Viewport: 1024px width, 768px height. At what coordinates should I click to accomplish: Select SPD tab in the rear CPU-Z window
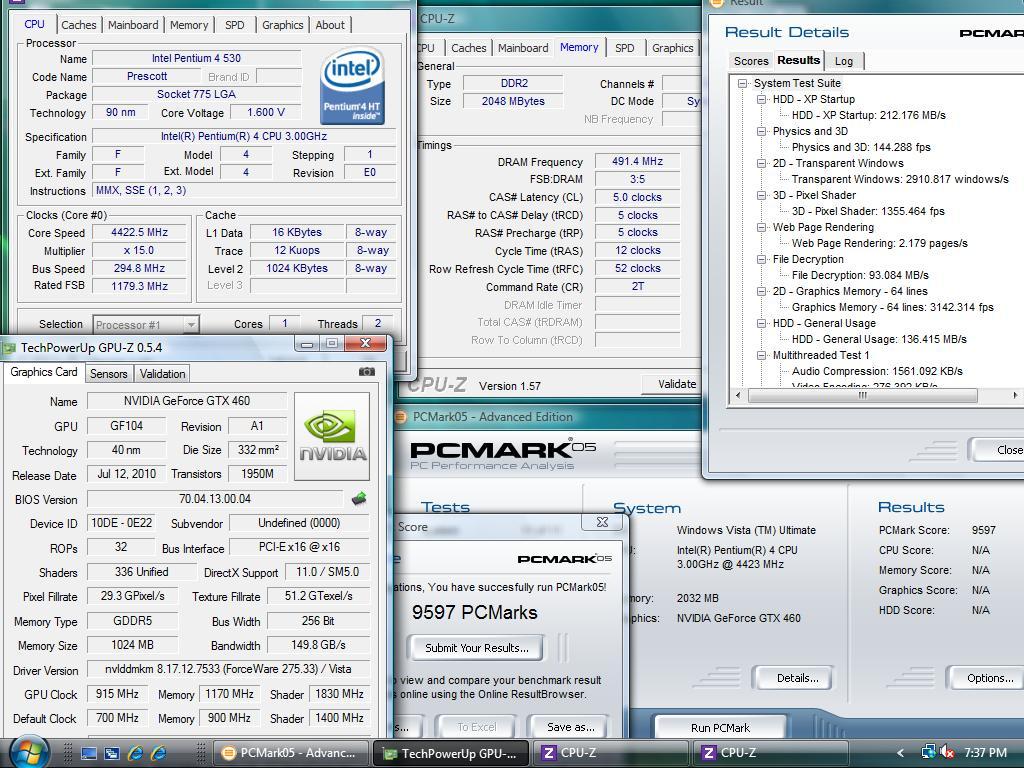click(624, 48)
